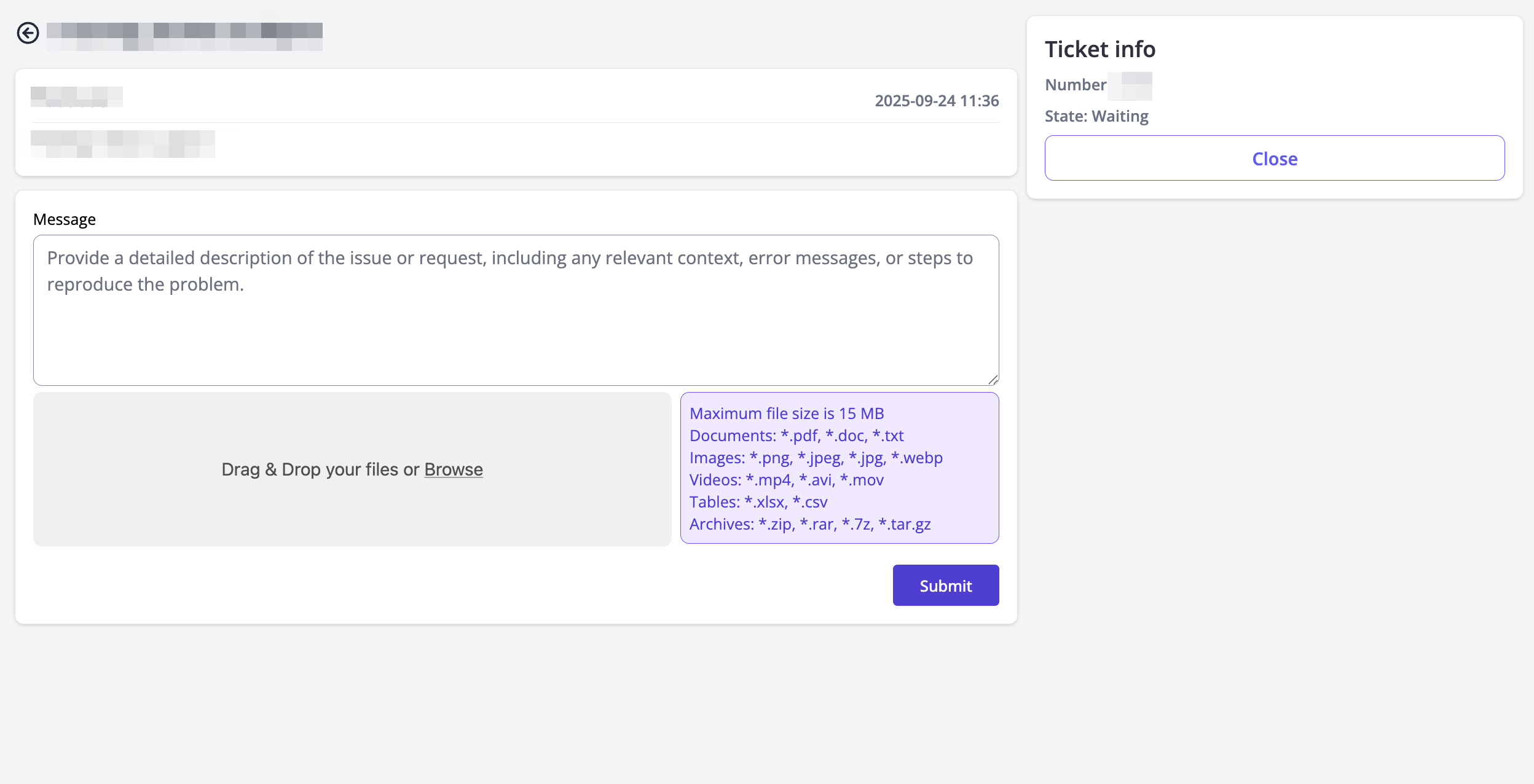Click the Videos file types line
Screen dimensions: 1534x784
click(x=786, y=480)
